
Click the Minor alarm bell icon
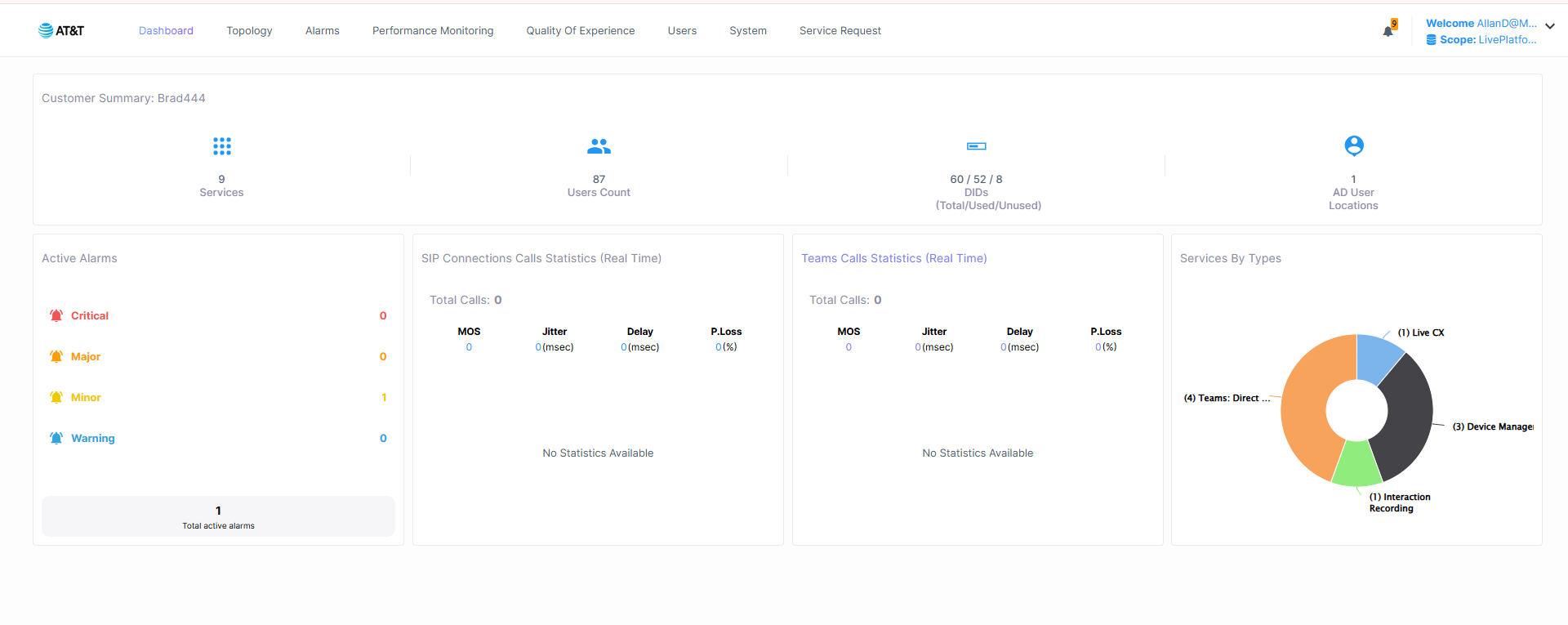click(x=56, y=397)
